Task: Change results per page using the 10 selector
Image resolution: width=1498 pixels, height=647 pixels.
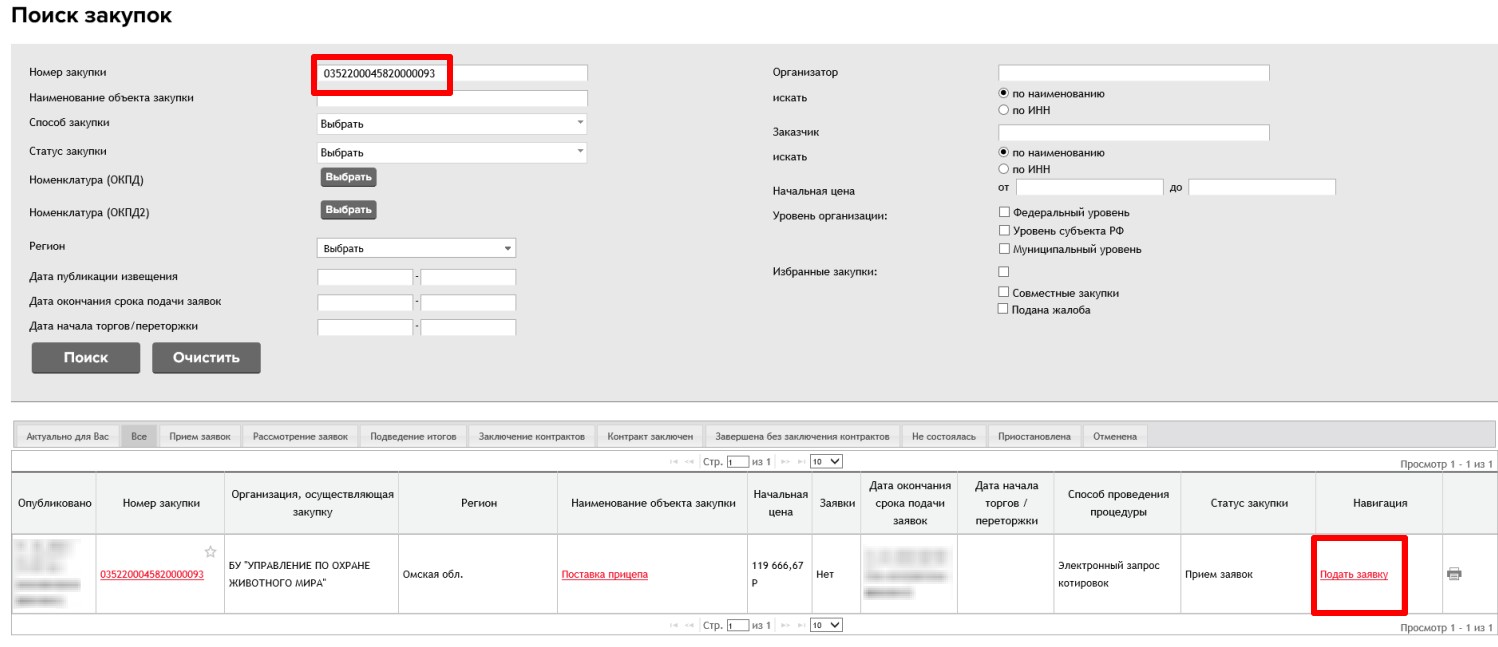Action: coord(825,460)
